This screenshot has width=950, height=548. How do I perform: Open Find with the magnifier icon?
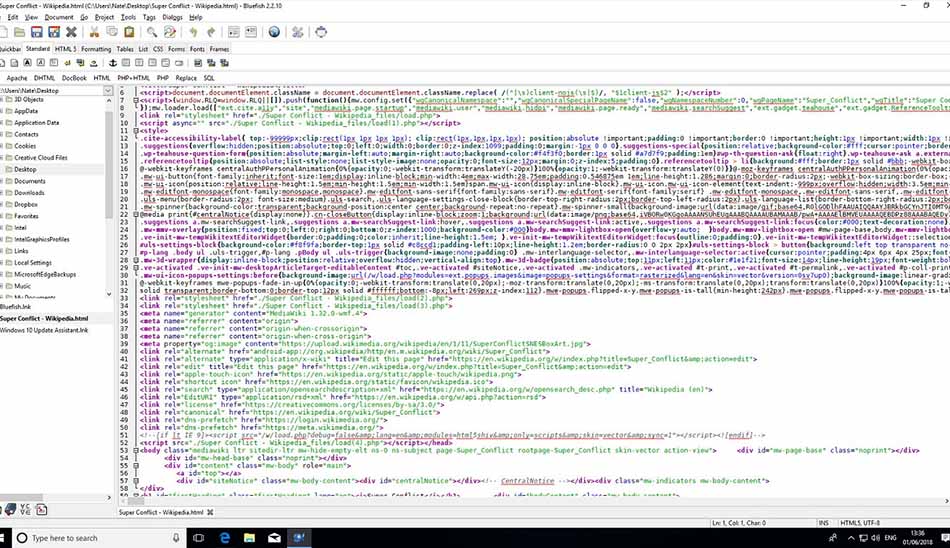pyautogui.click(x=152, y=32)
